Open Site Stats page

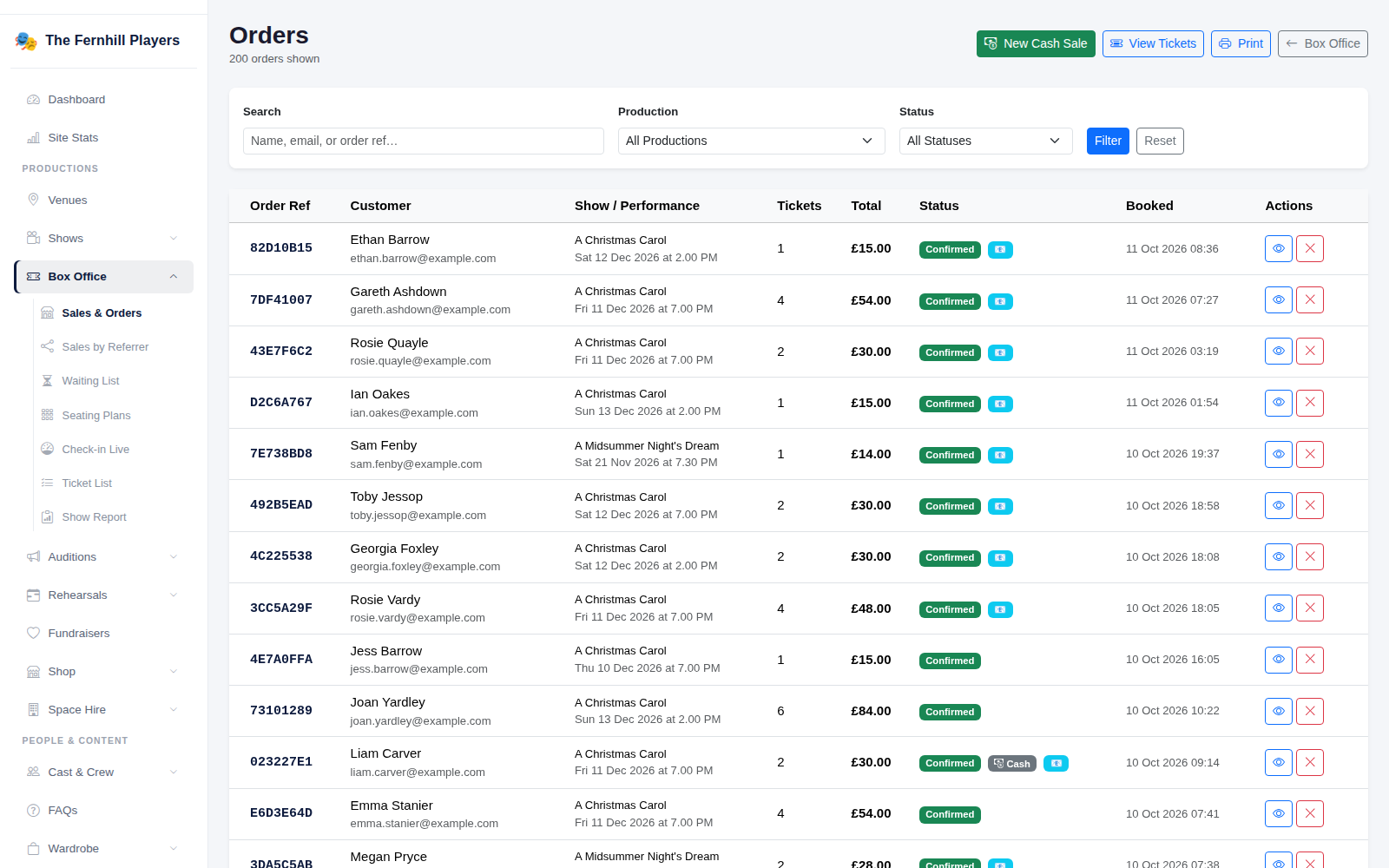pyautogui.click(x=103, y=138)
